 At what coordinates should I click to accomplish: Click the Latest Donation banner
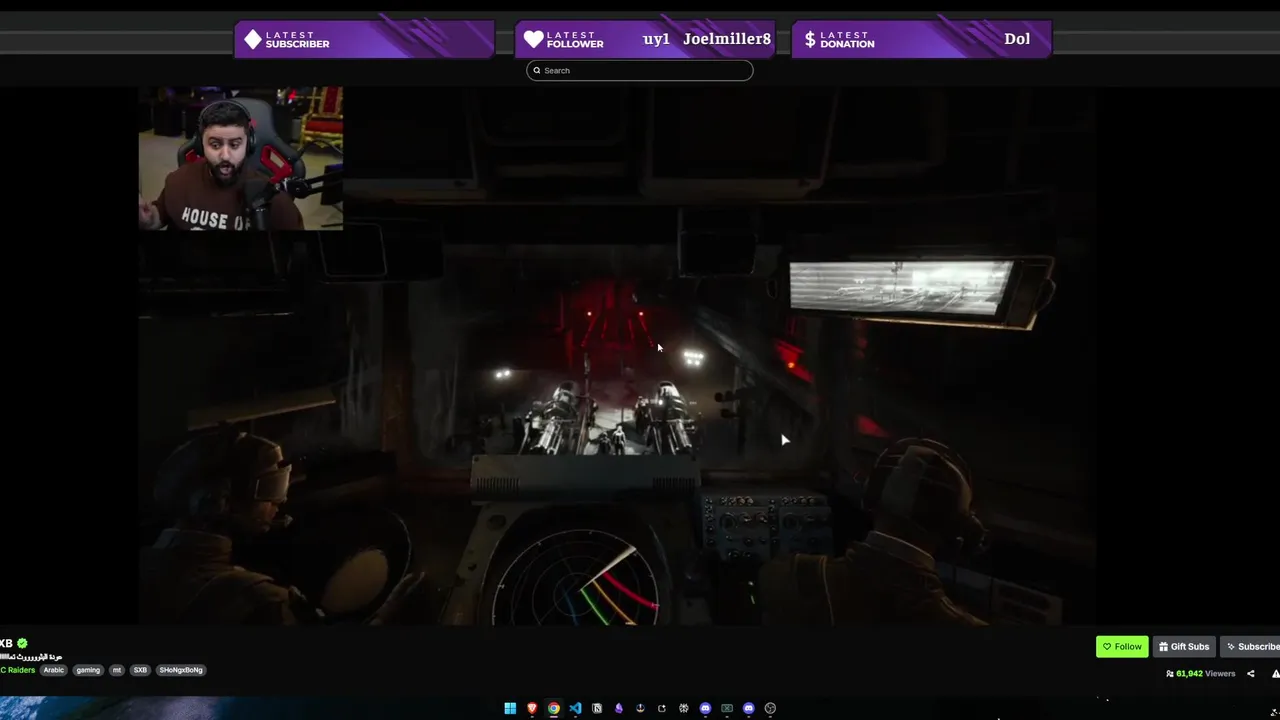921,39
